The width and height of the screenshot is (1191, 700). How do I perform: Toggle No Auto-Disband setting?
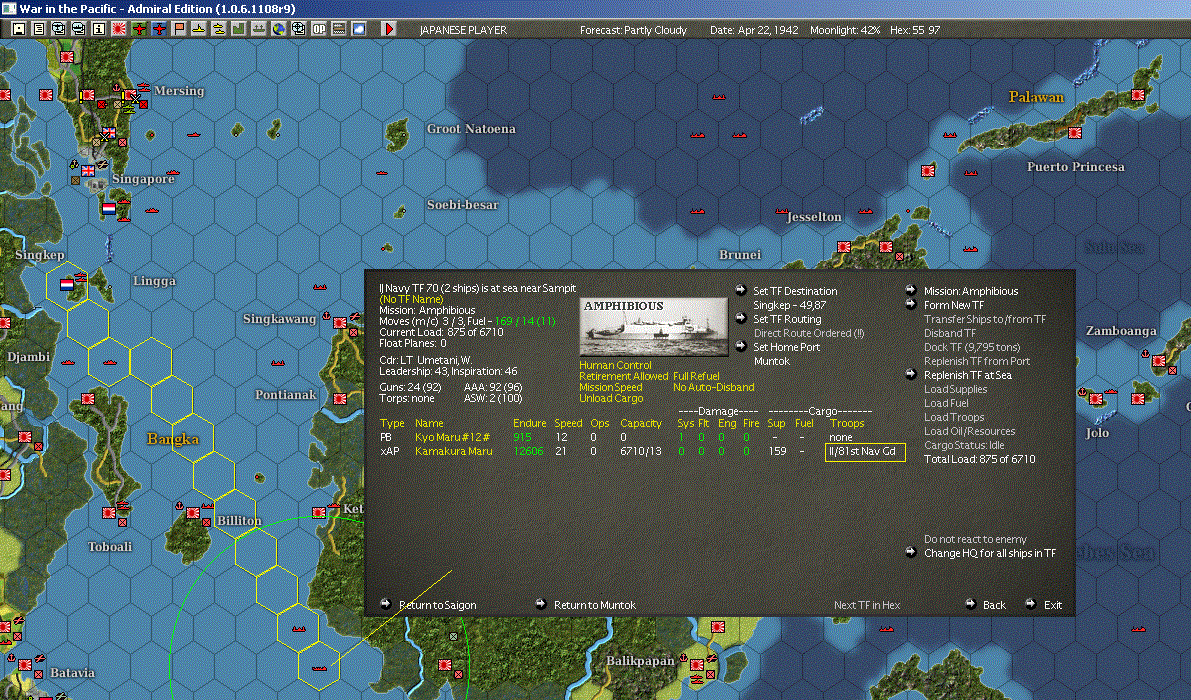click(x=713, y=387)
